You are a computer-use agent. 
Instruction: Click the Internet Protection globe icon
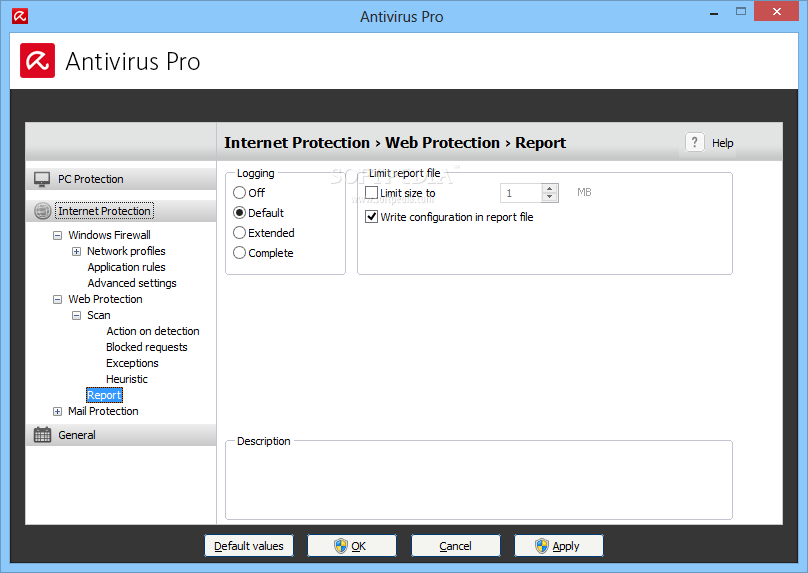click(x=42, y=211)
